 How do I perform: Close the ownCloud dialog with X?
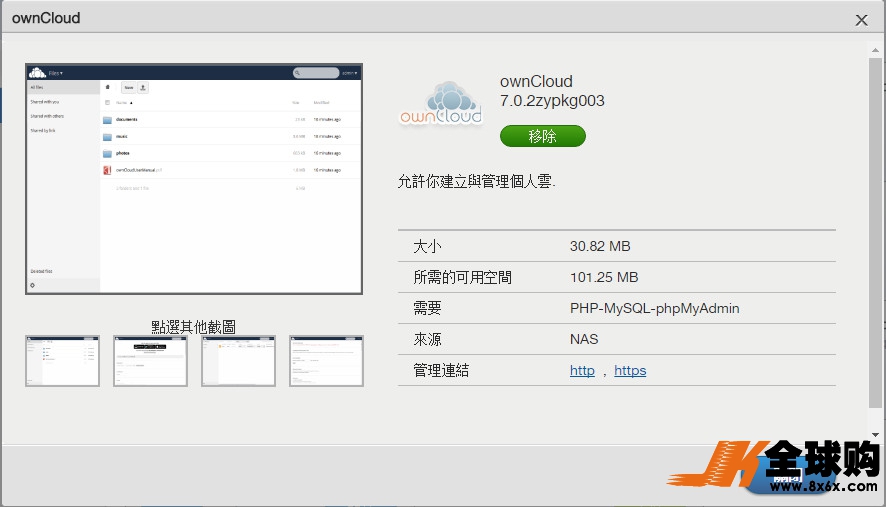point(861,20)
